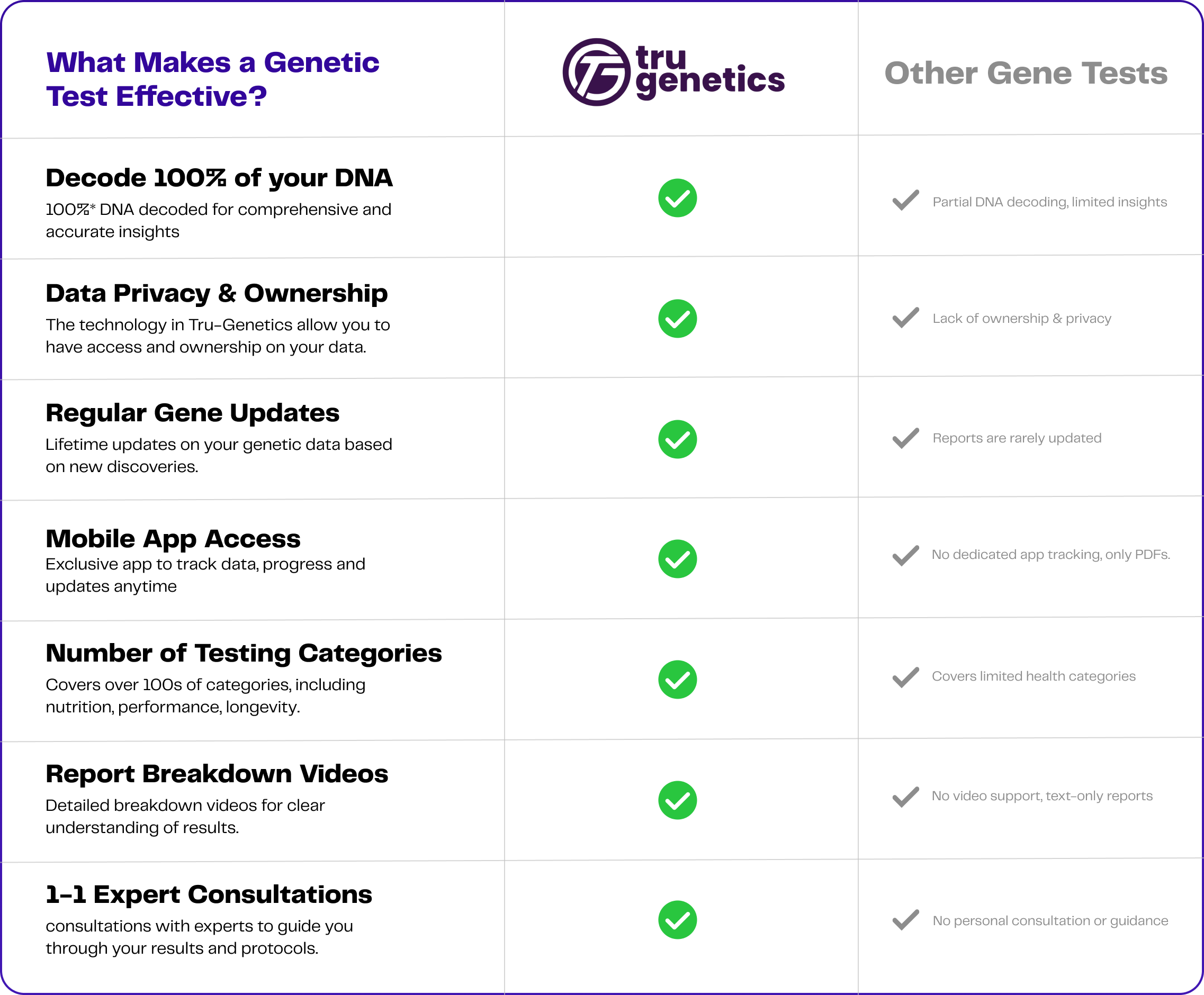Click gray check beside No video support
The width and height of the screenshot is (1204, 995).
click(905, 797)
